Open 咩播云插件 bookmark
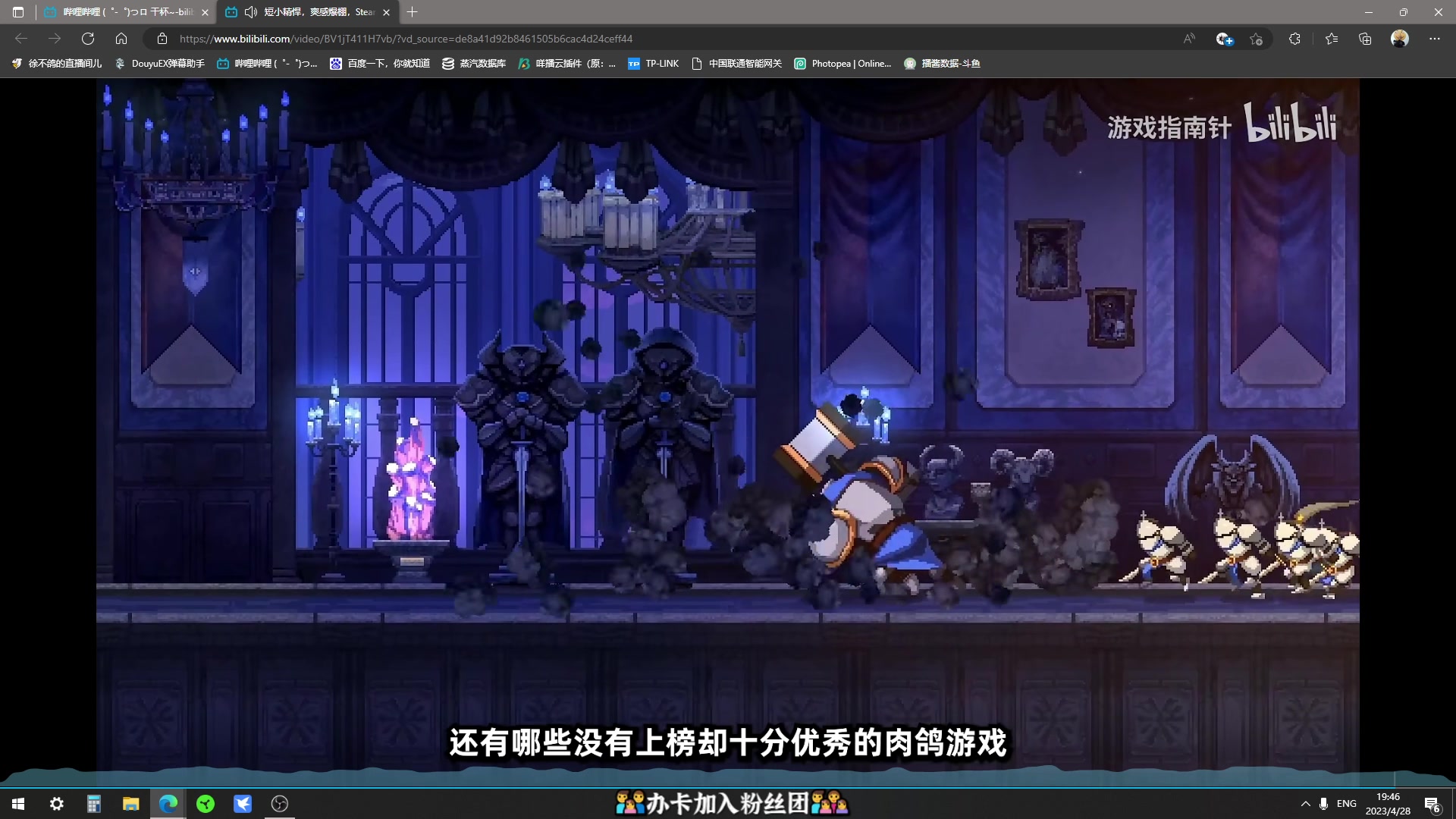Image resolution: width=1456 pixels, height=819 pixels. [567, 64]
